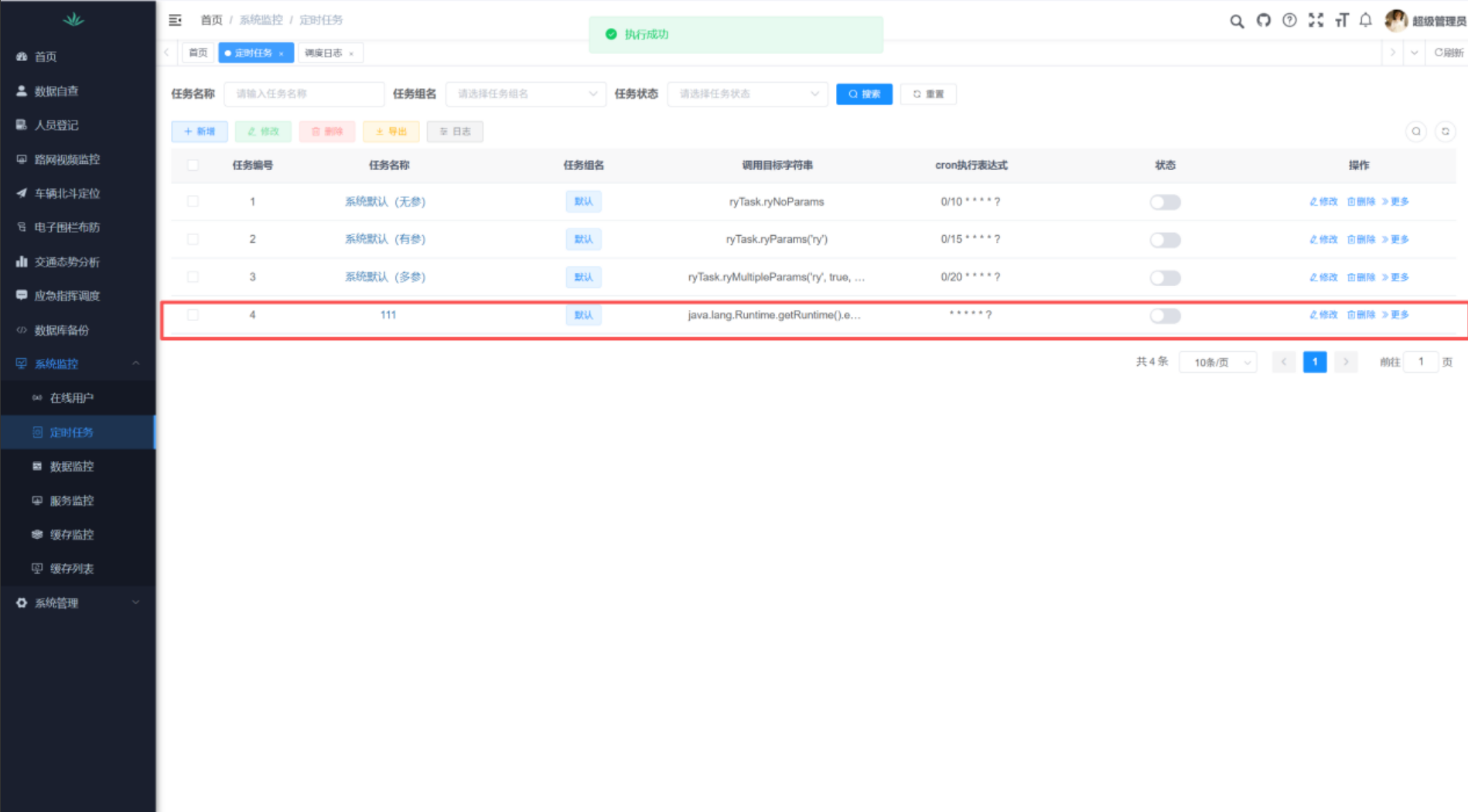This screenshot has height=812, width=1468.
Task: Close the 调度日志 tab
Action: coord(351,53)
